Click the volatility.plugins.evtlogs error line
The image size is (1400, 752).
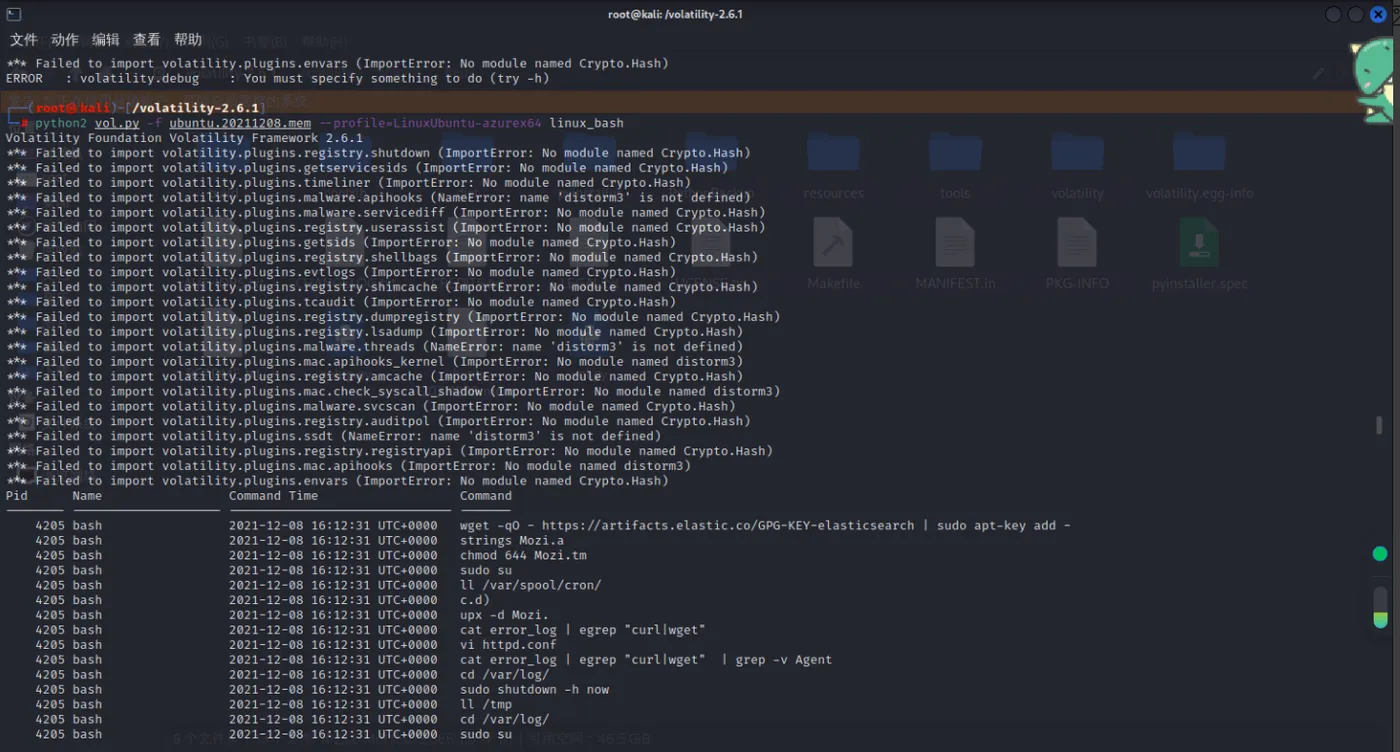(341, 272)
